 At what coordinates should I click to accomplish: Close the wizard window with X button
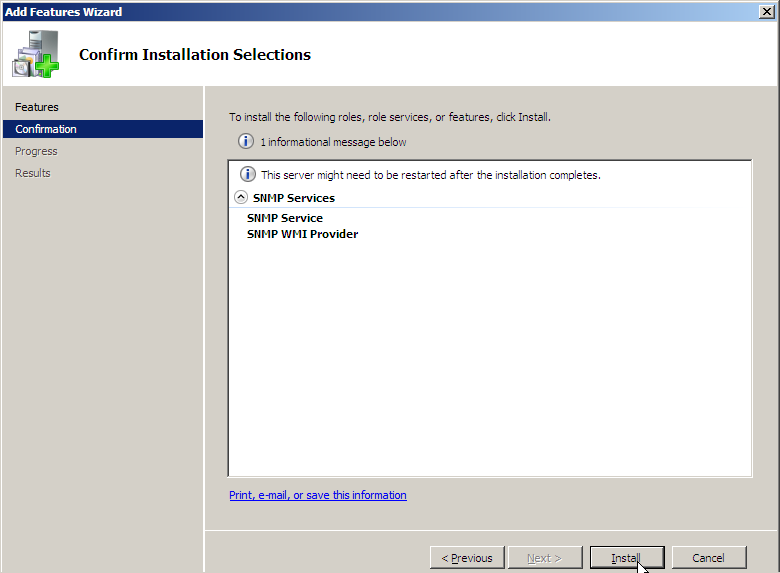(766, 11)
